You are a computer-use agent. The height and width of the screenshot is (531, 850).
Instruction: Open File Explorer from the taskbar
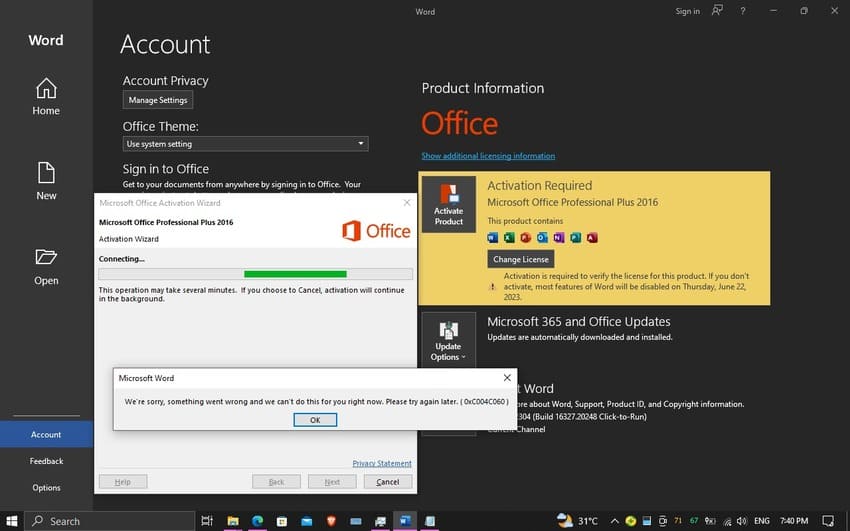(233, 521)
